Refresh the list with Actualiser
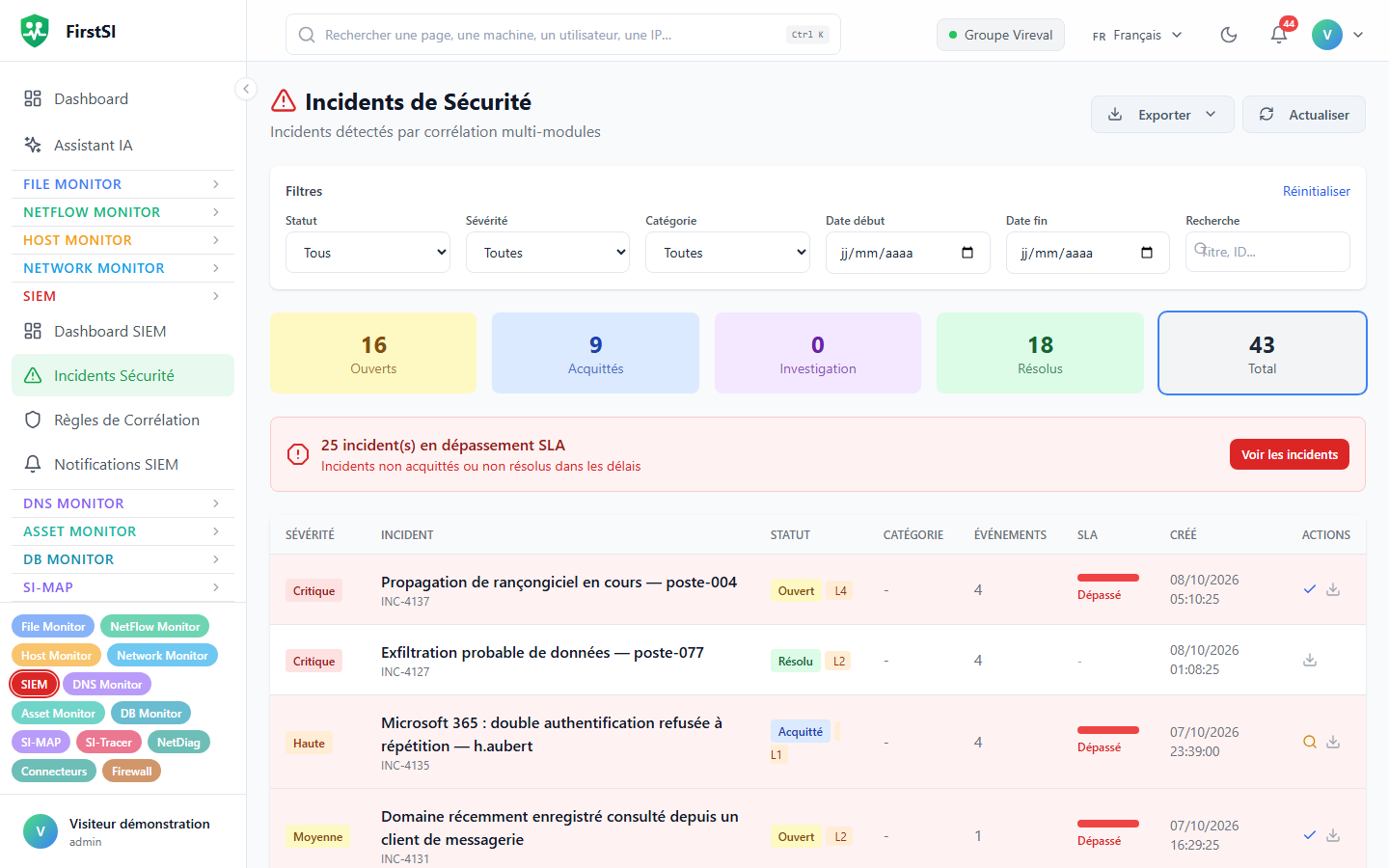The width and height of the screenshot is (1389, 868). [x=1304, y=115]
